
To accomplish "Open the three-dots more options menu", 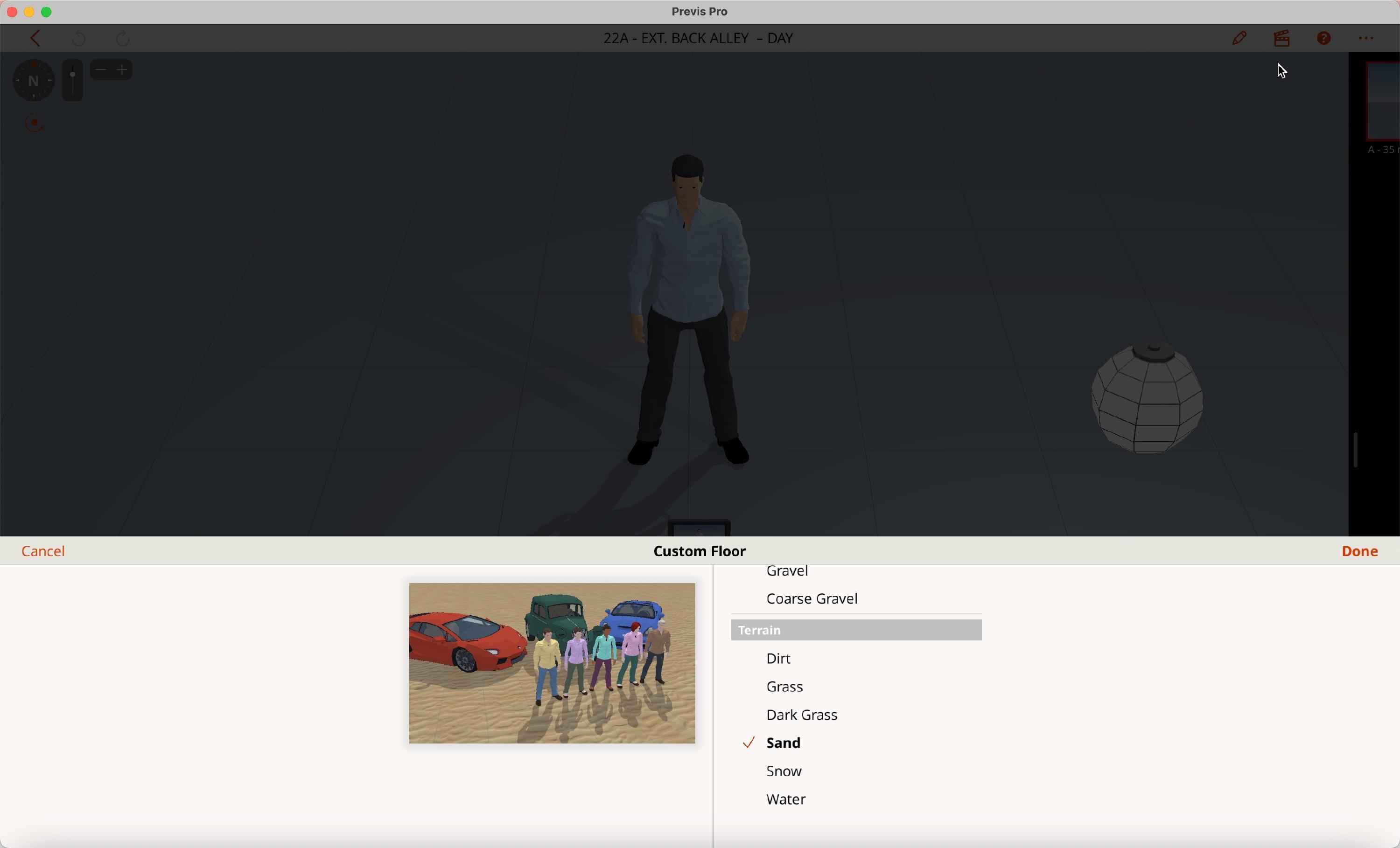I will point(1366,39).
